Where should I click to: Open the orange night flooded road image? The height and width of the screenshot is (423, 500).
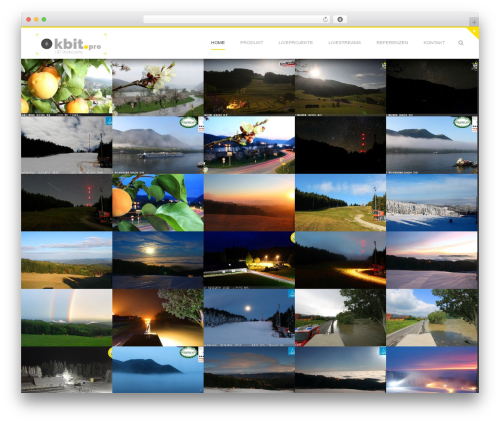(158, 318)
